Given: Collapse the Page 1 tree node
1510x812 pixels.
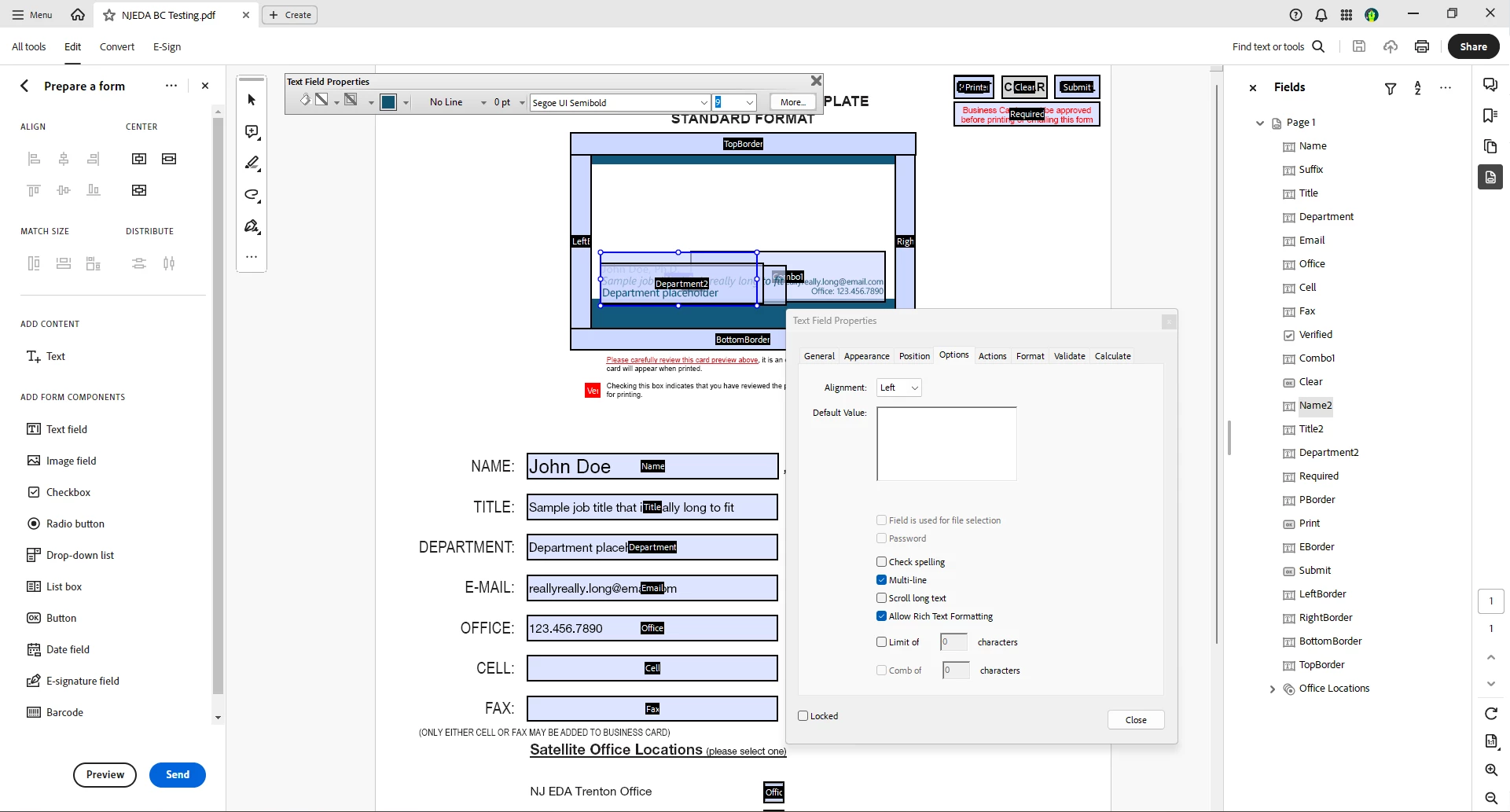Looking at the screenshot, I should (x=1260, y=123).
